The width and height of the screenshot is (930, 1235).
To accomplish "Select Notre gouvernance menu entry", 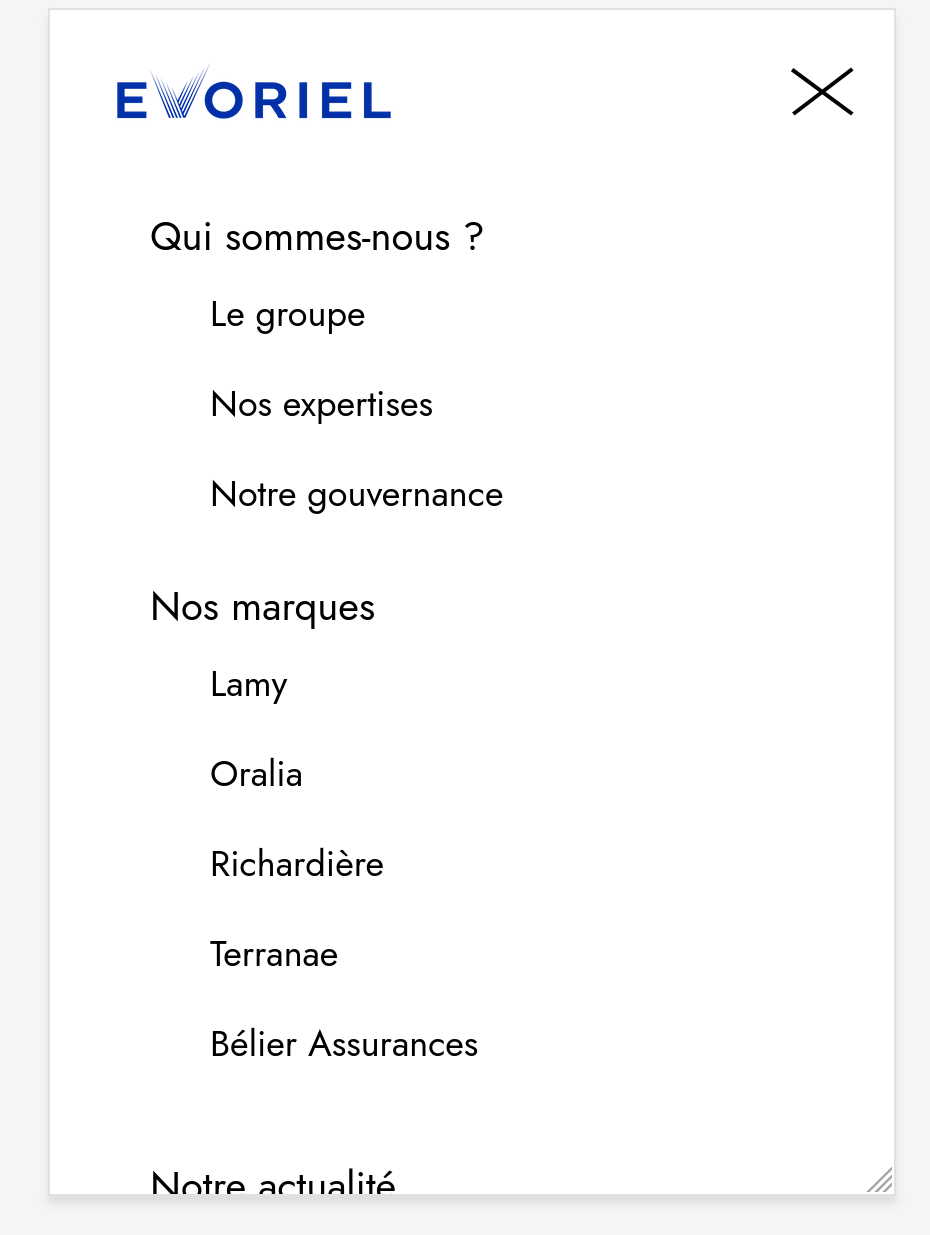I will [x=356, y=495].
